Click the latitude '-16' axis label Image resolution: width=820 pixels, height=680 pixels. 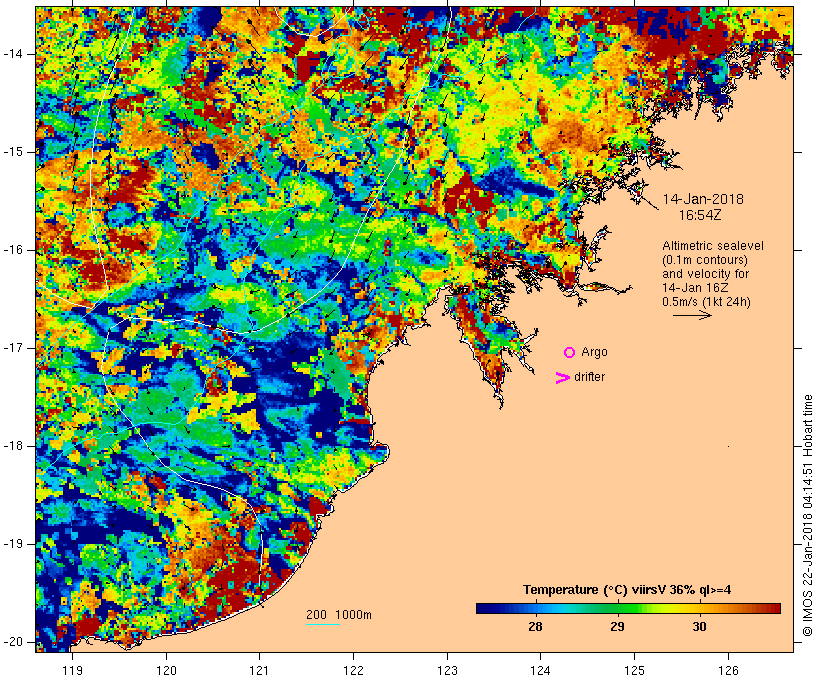13,250
